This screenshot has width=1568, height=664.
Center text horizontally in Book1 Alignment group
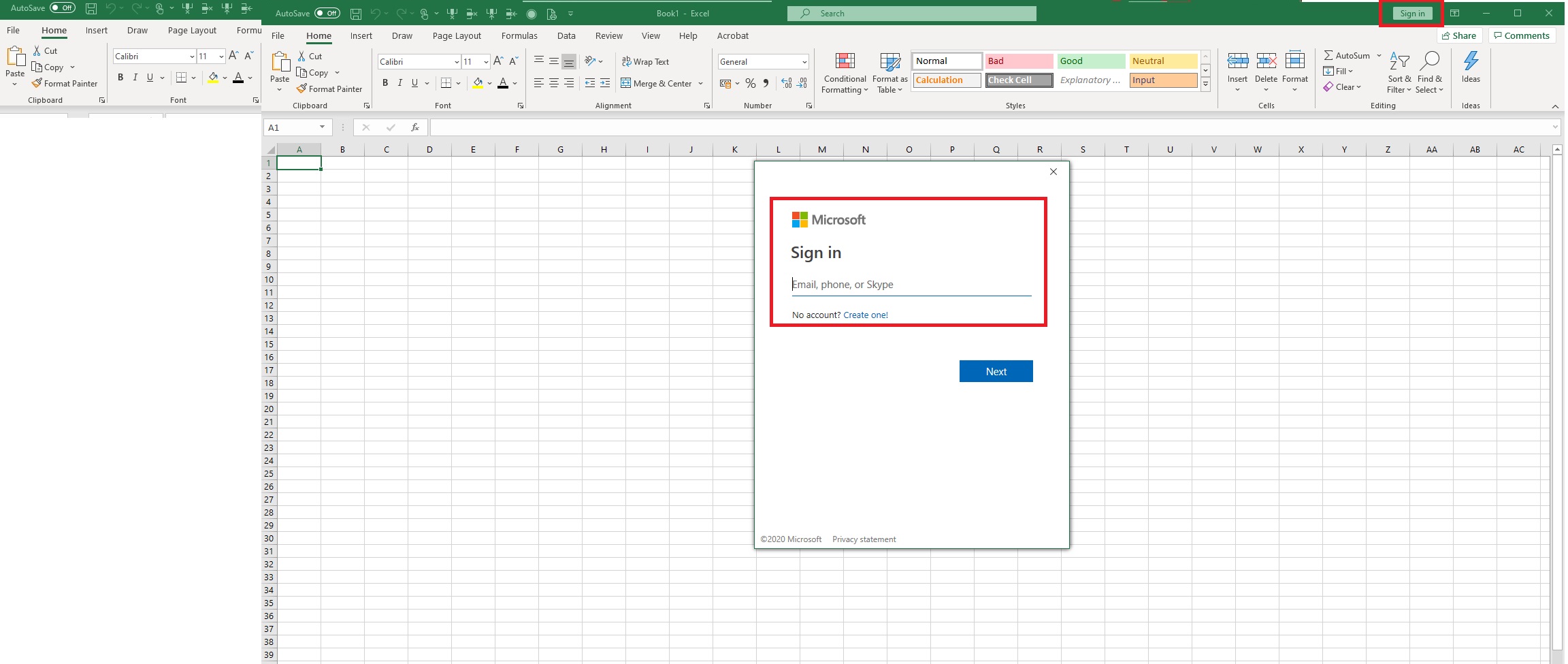[x=554, y=83]
